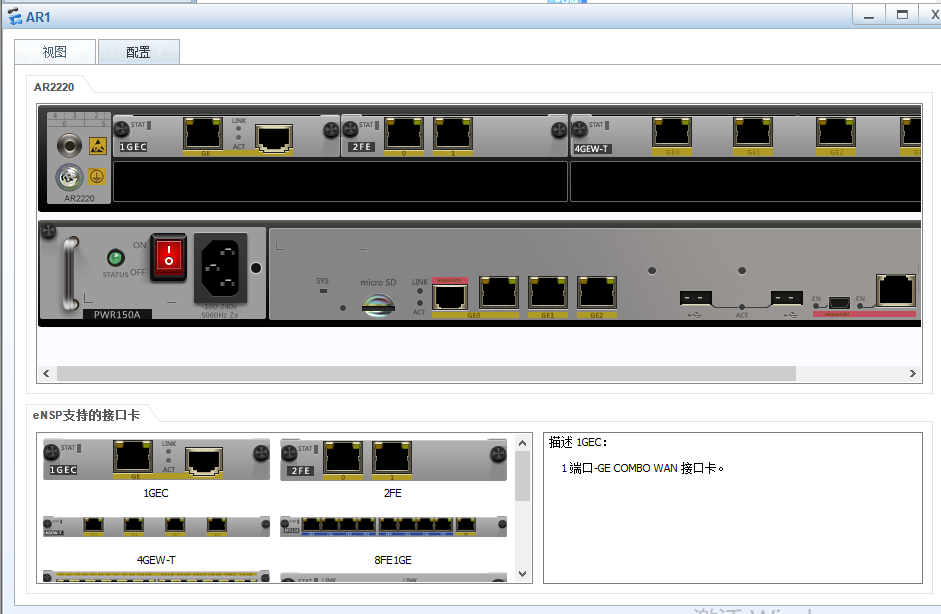
Task: Select the 1GEC card thumbnail in interface list
Action: point(156,459)
